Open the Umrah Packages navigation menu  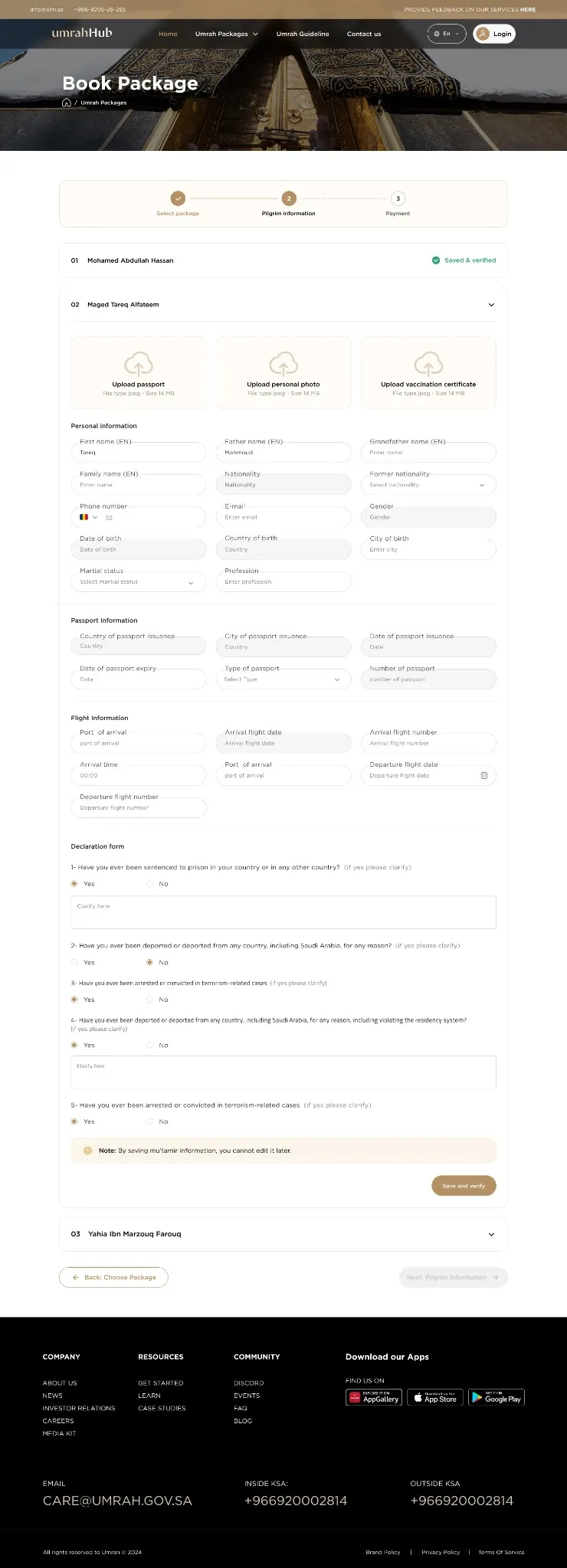226,34
